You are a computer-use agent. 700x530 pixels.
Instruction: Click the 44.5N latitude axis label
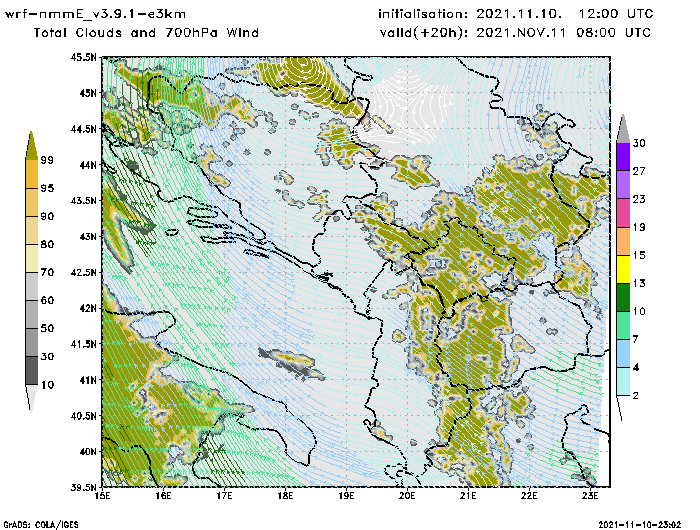83,129
